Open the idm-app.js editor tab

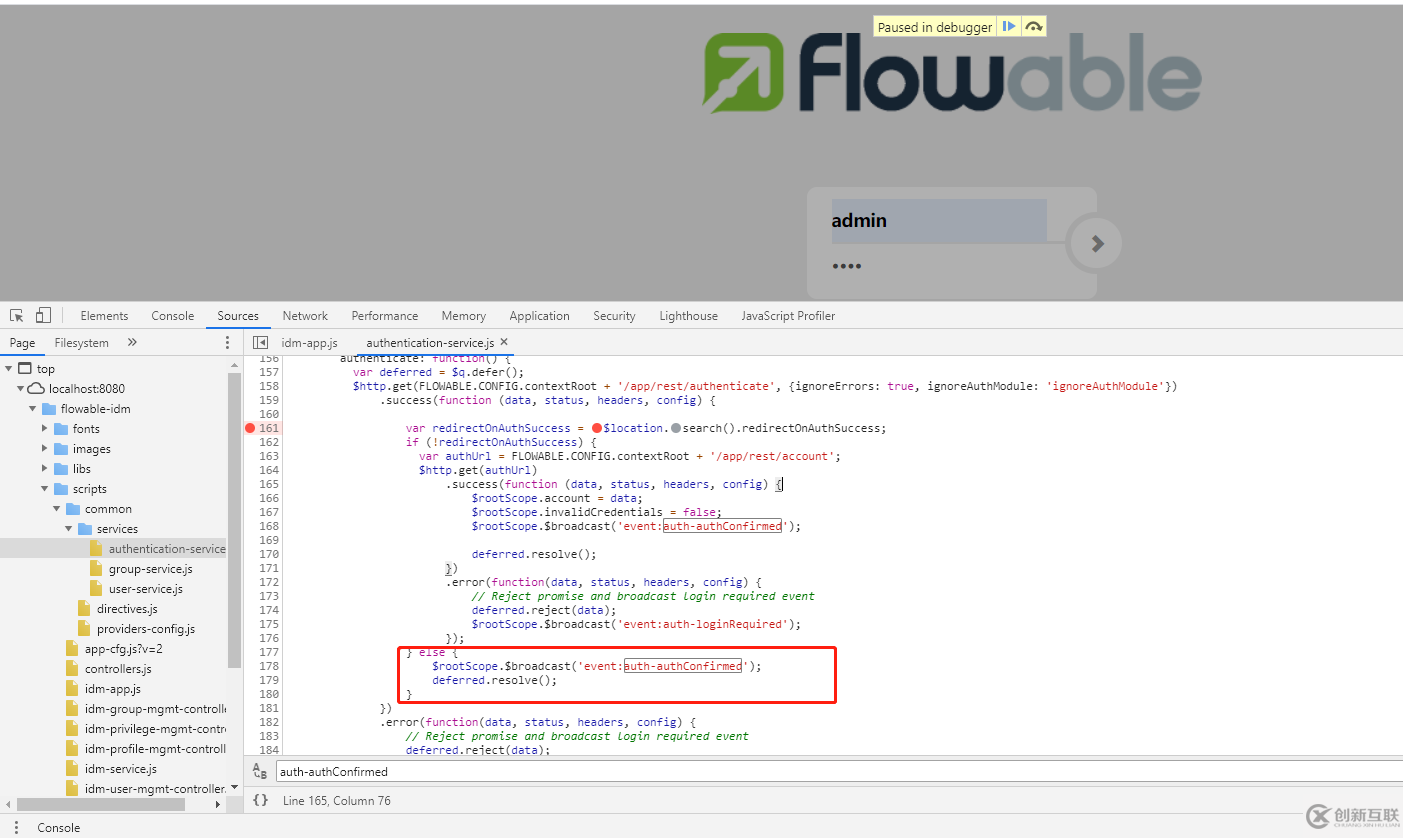[x=310, y=342]
